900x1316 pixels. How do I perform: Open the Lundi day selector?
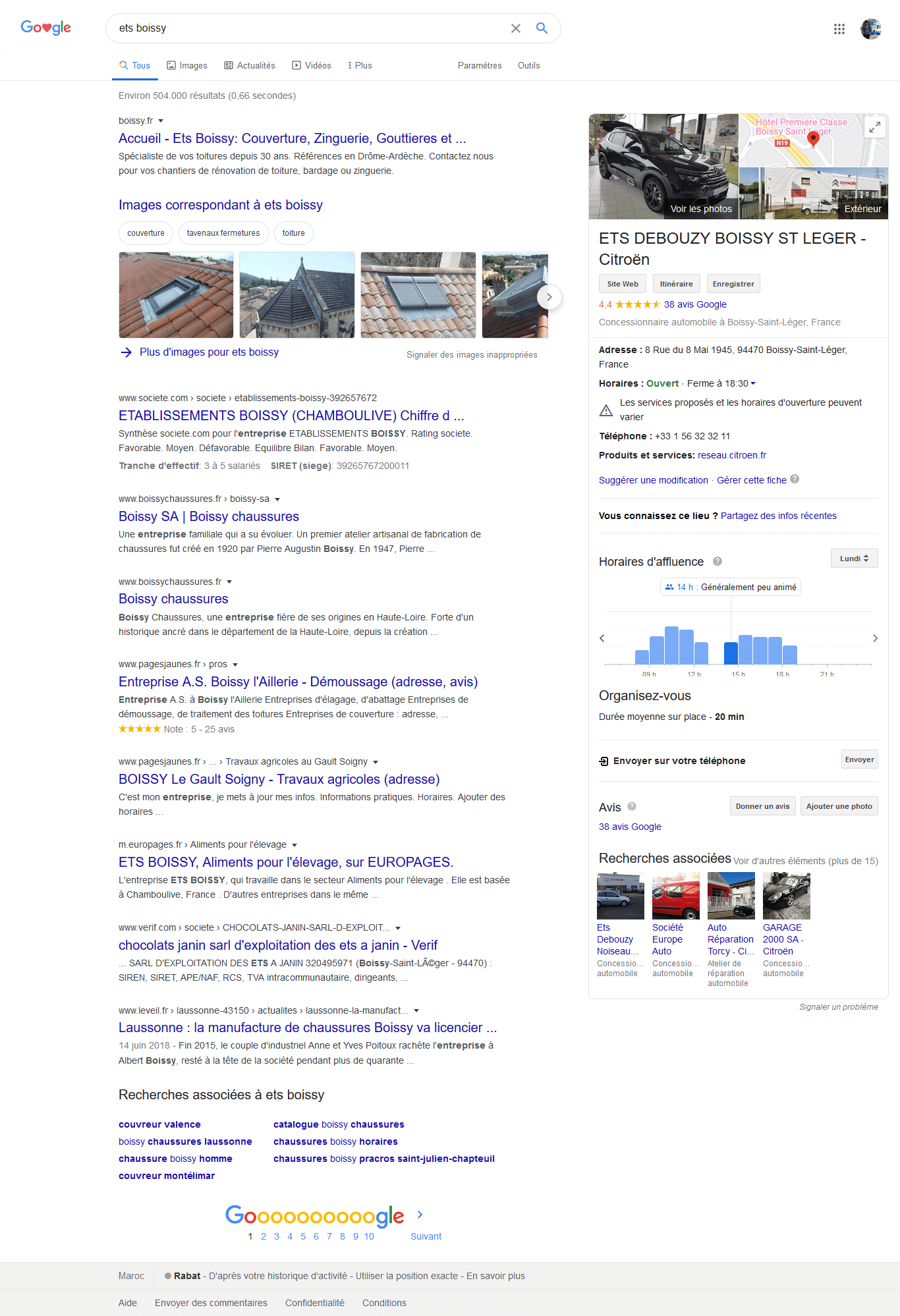click(x=855, y=559)
